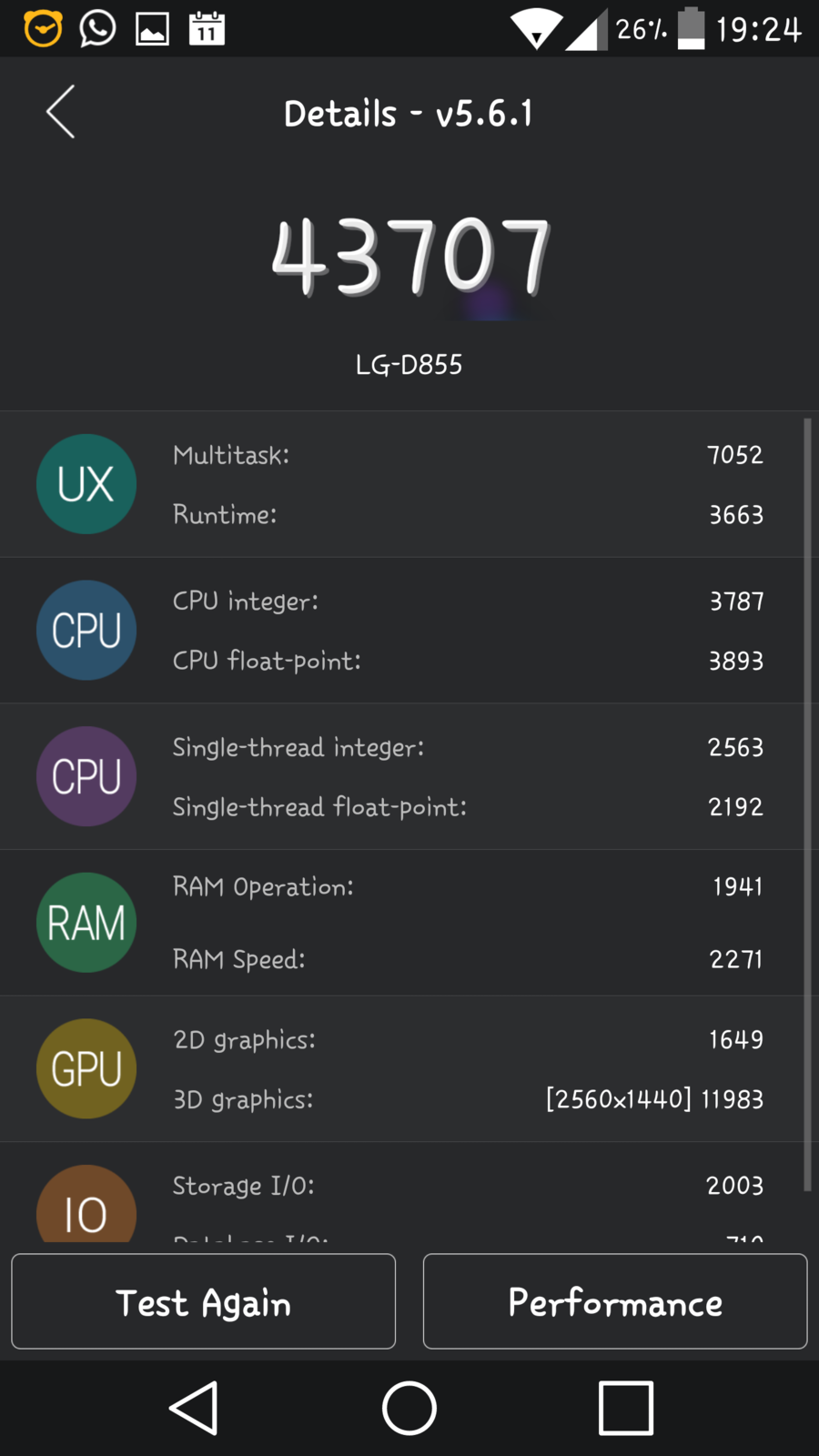819x1456 pixels.
Task: Tap the gallery image notification icon
Action: 152,29
